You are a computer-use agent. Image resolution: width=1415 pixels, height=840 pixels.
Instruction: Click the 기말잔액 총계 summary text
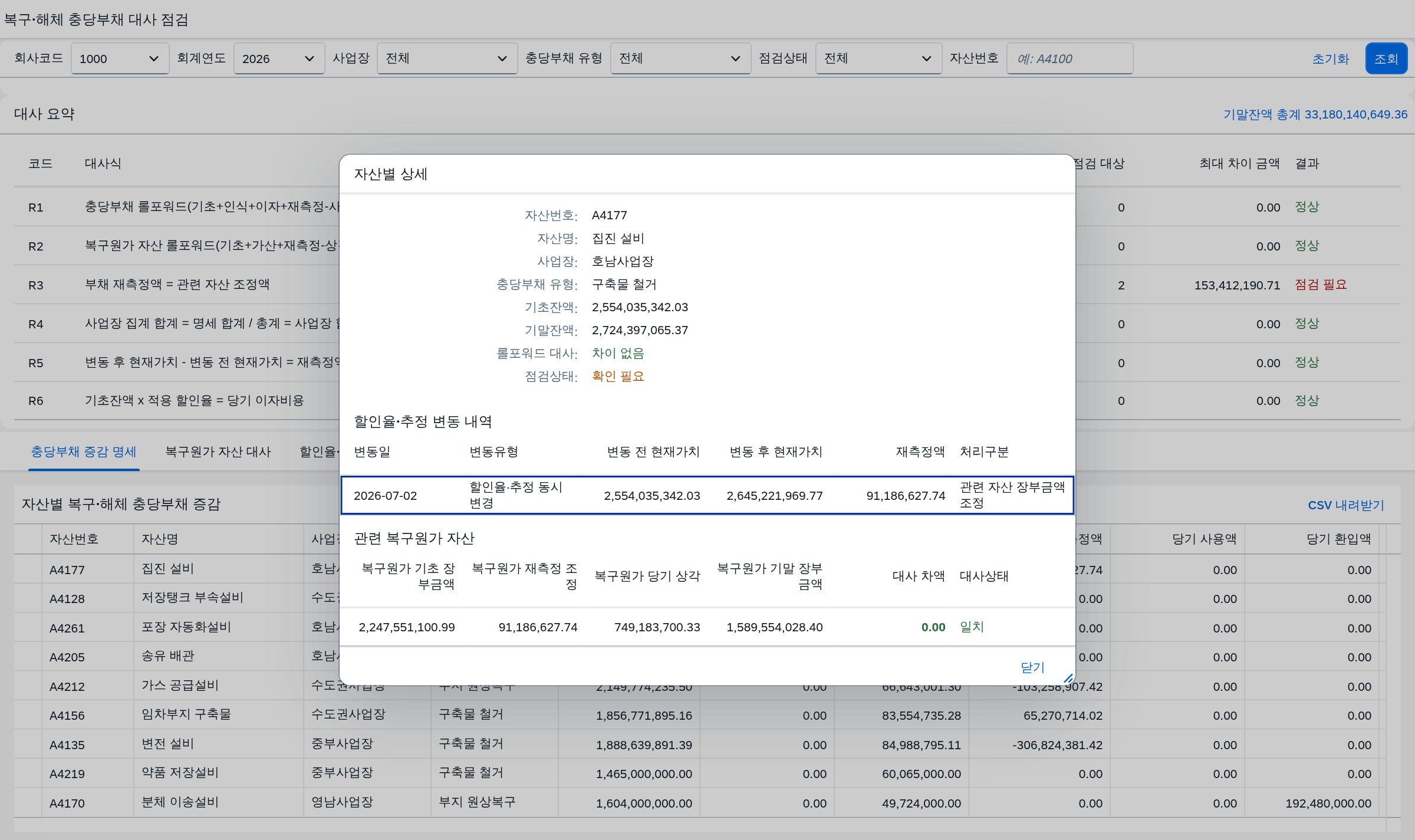pos(1315,114)
